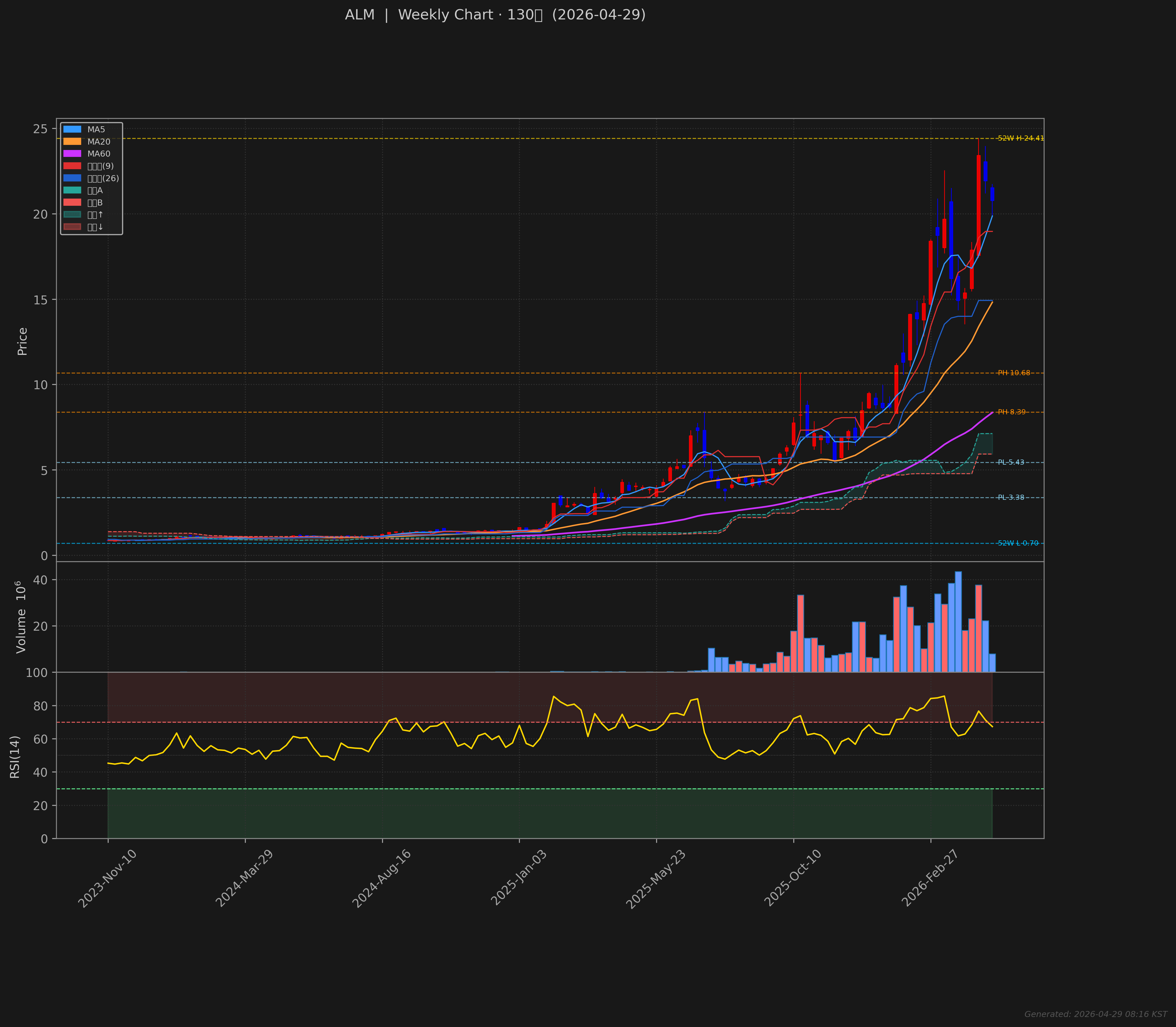The width and height of the screenshot is (1176, 1027).
Task: Click the 2024-Aug-16 date axis label
Action: pyautogui.click(x=382, y=878)
